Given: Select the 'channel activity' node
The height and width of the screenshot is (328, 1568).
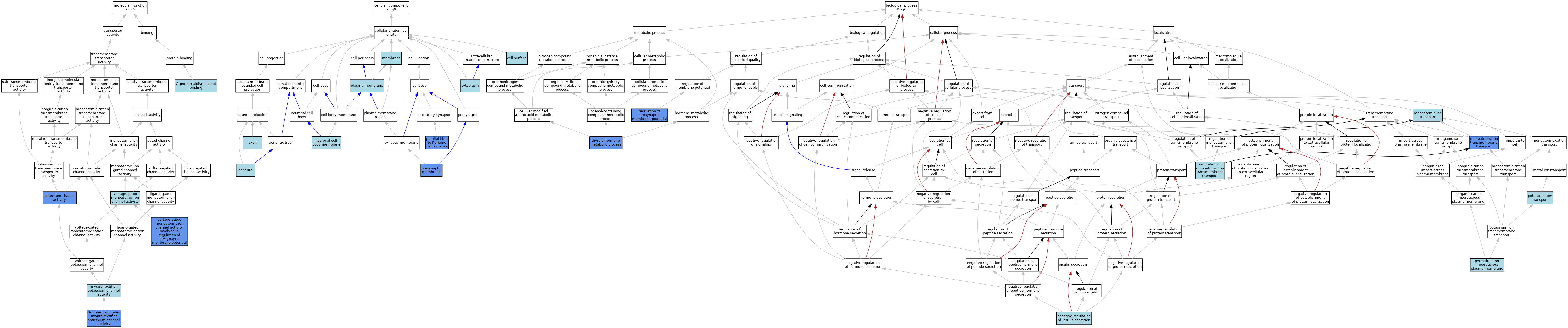Looking at the screenshot, I should click(147, 115).
